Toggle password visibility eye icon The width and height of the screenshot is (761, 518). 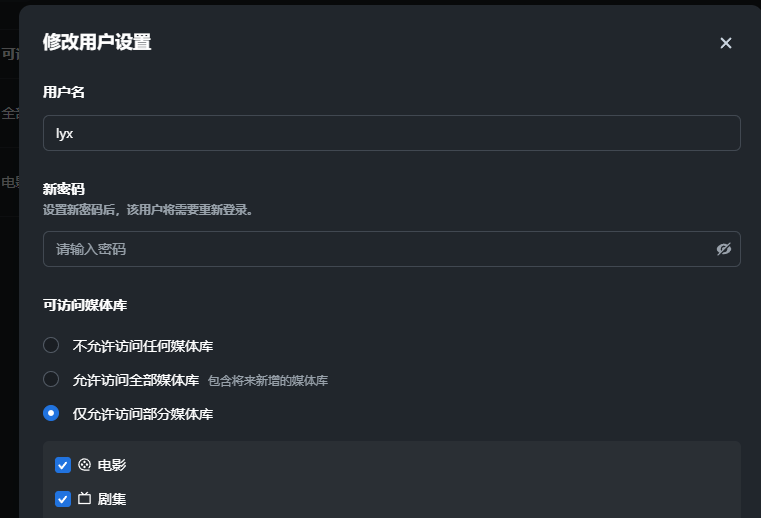(724, 249)
